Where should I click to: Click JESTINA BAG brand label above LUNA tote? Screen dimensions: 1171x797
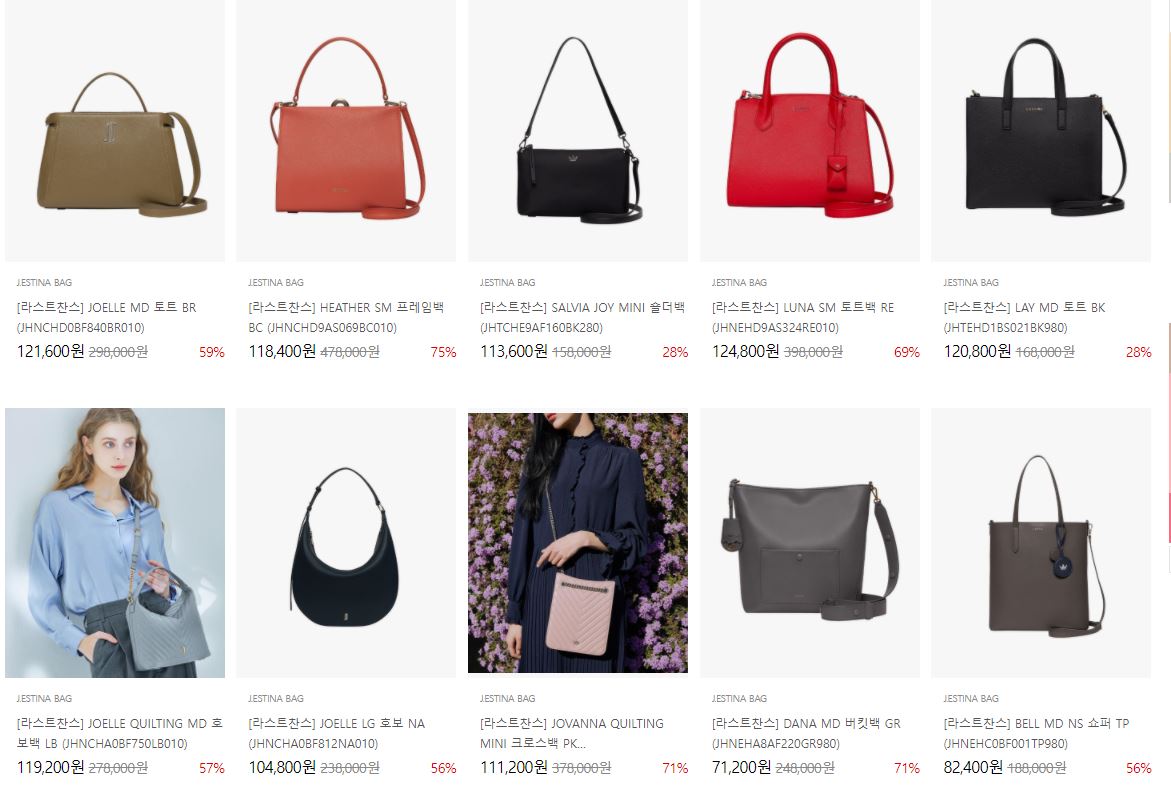pos(739,282)
